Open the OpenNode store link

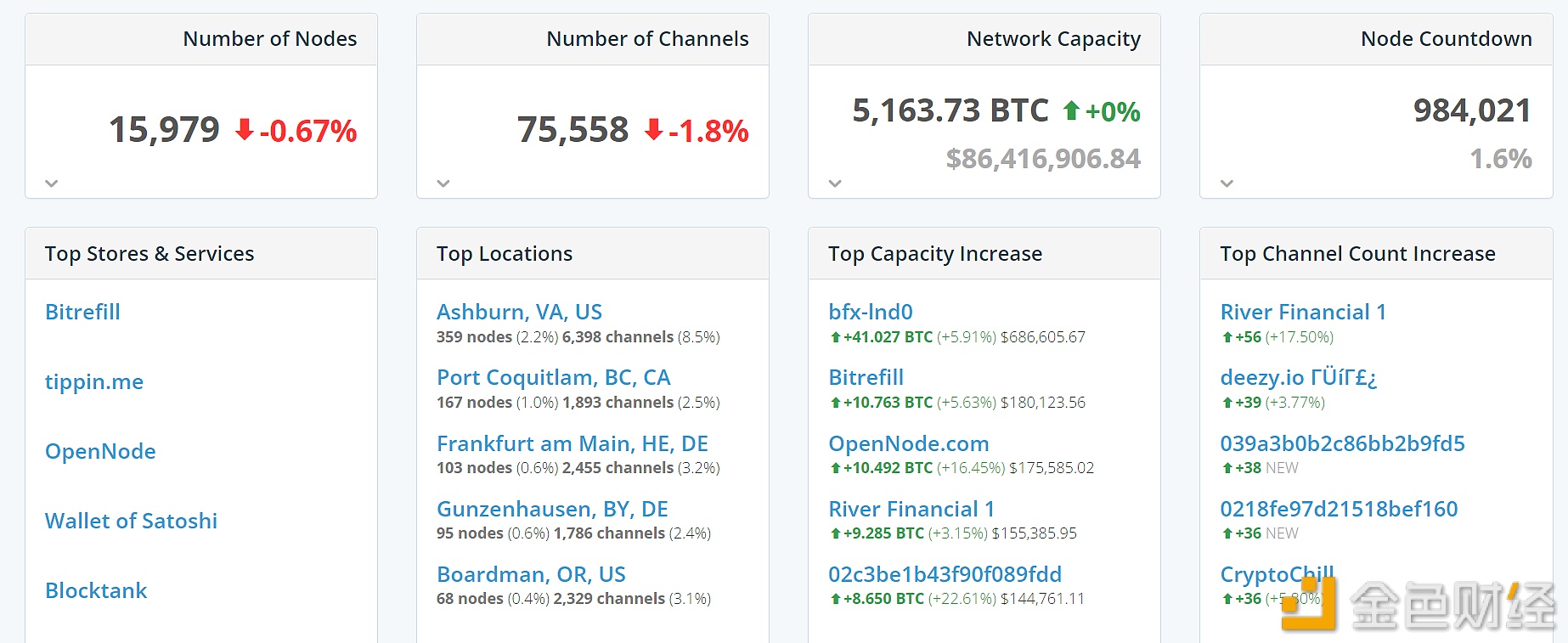coord(100,451)
